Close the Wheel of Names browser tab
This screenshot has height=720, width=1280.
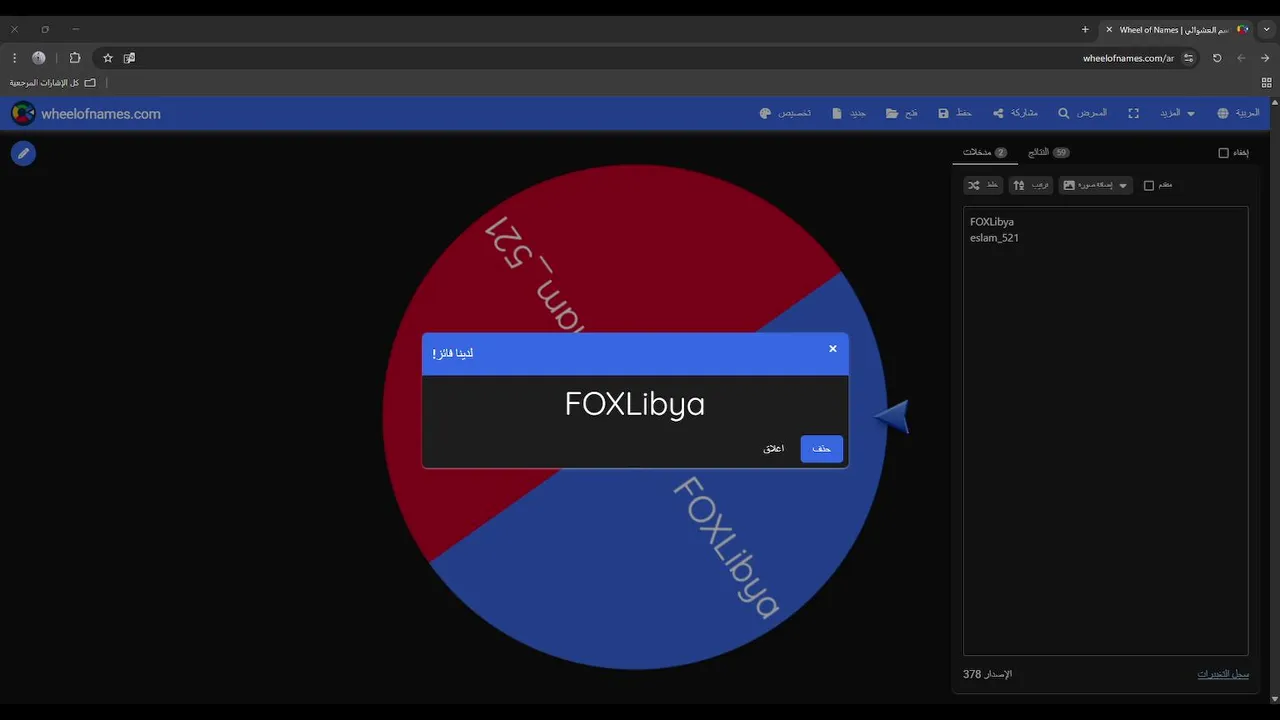(1109, 30)
